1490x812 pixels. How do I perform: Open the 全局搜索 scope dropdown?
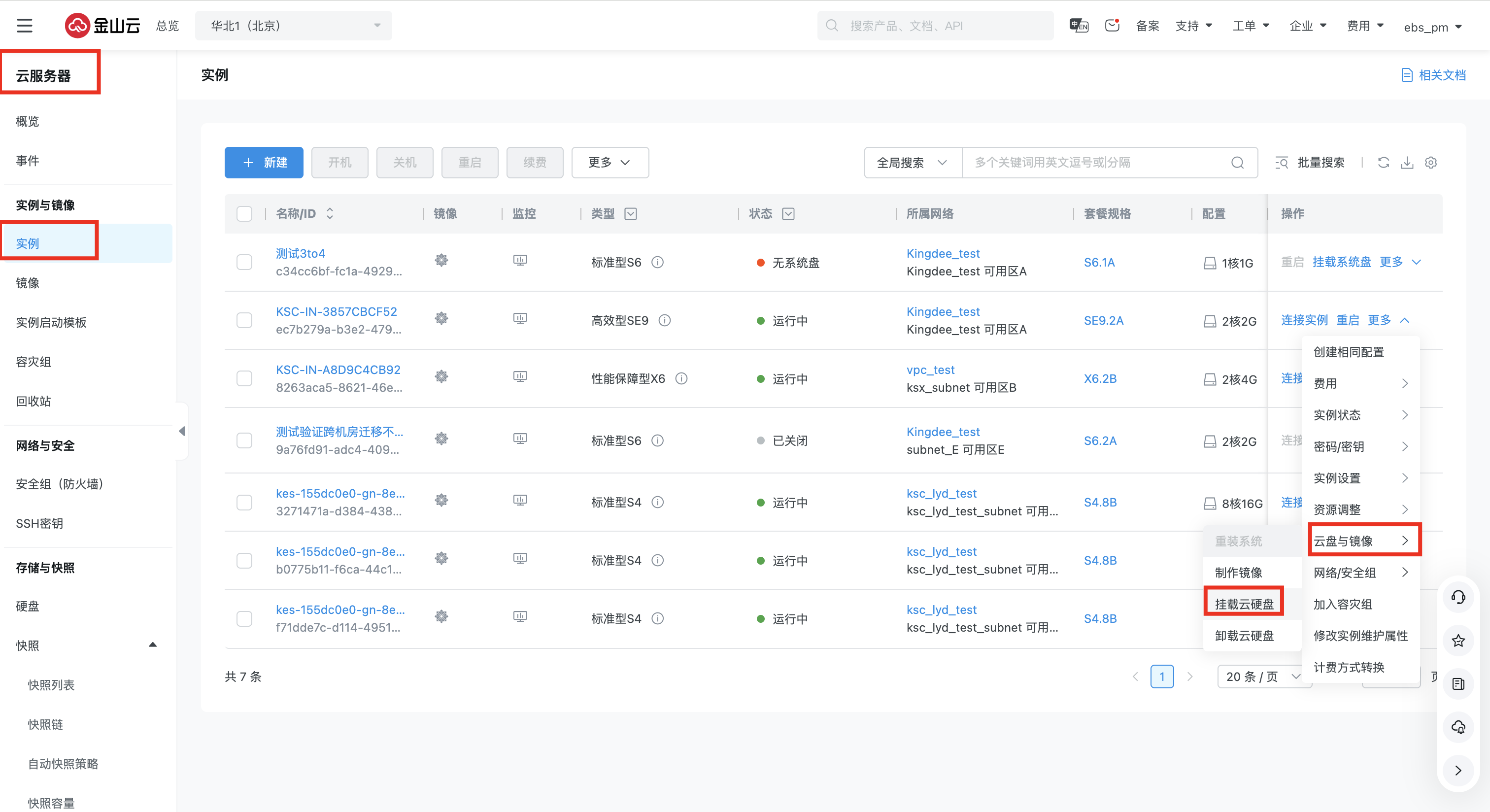[912, 163]
